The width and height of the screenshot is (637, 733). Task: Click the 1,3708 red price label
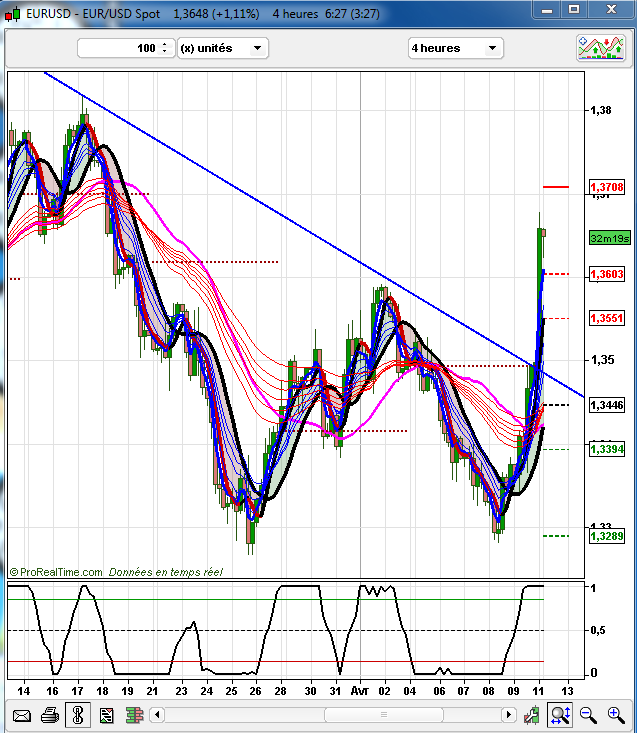click(x=607, y=187)
